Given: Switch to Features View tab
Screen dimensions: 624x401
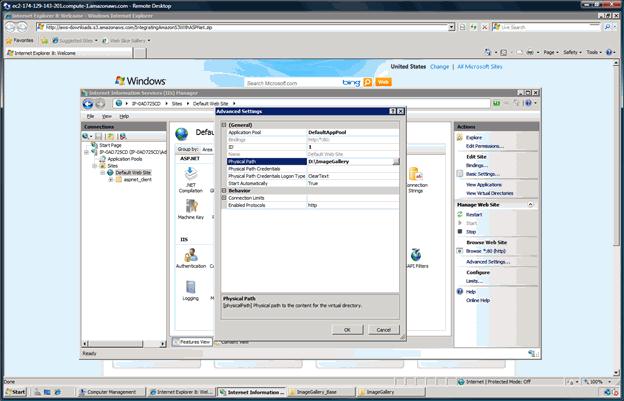Looking at the screenshot, I should point(192,342).
